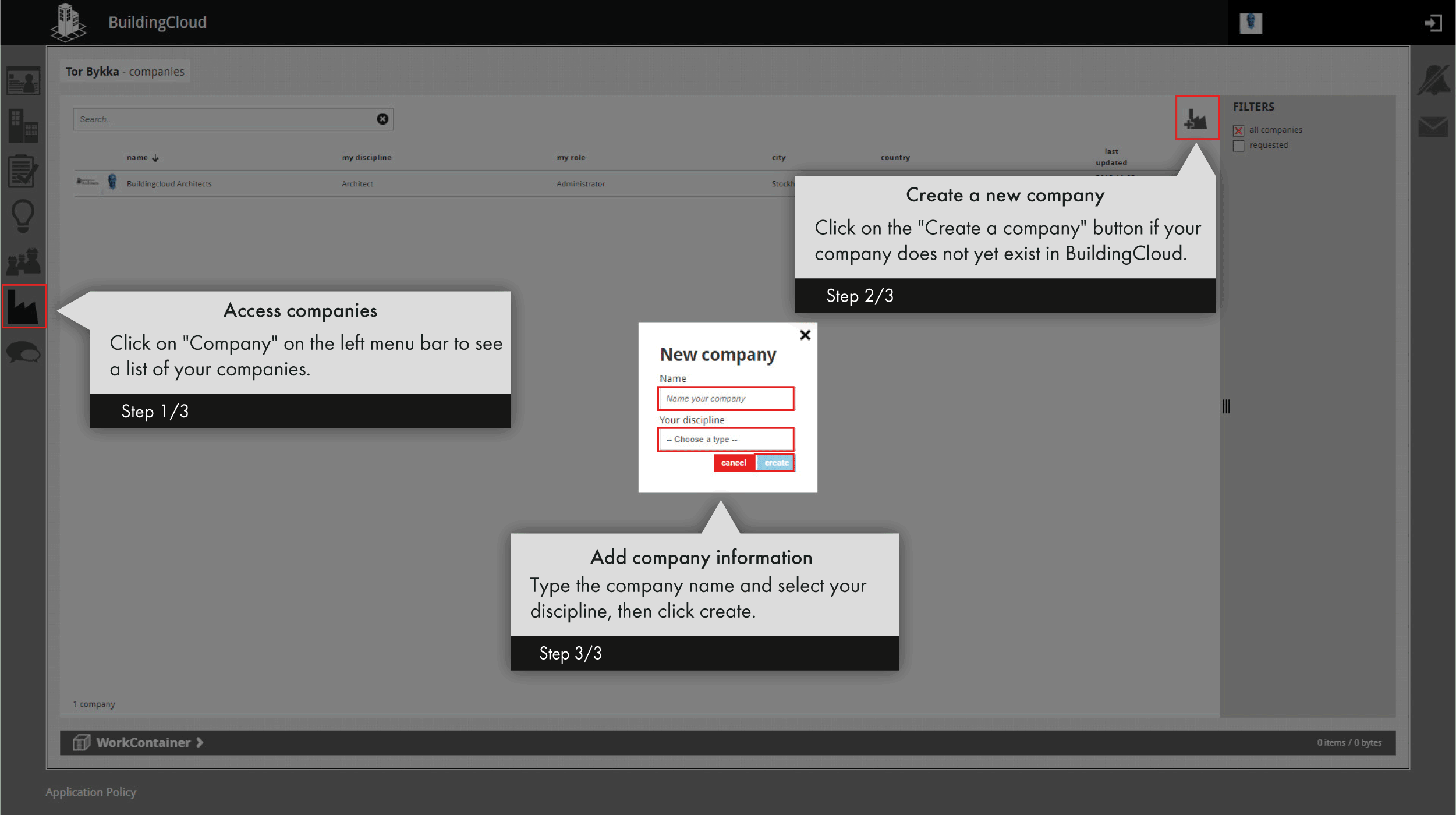The image size is (1456, 815).
Task: Close the New company dialog
Action: 805,335
